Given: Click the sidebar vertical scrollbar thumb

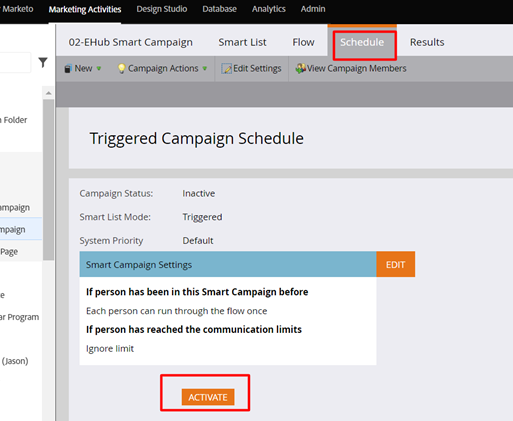Looking at the screenshot, I should coord(49,180).
